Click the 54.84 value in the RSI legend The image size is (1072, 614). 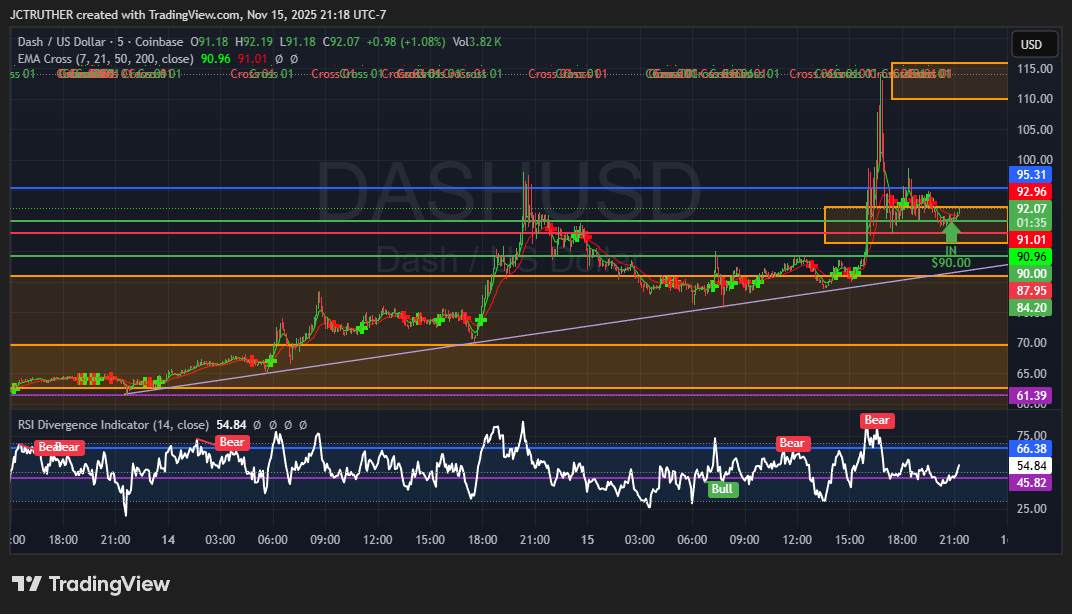pyautogui.click(x=231, y=425)
